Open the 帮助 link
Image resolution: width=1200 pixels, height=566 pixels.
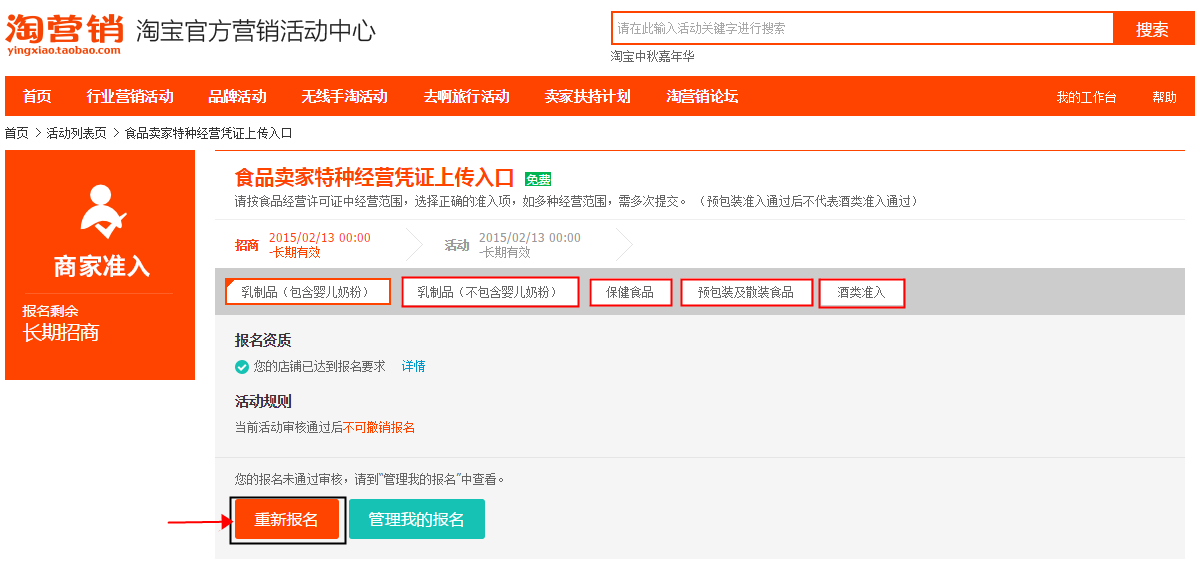tap(1164, 98)
